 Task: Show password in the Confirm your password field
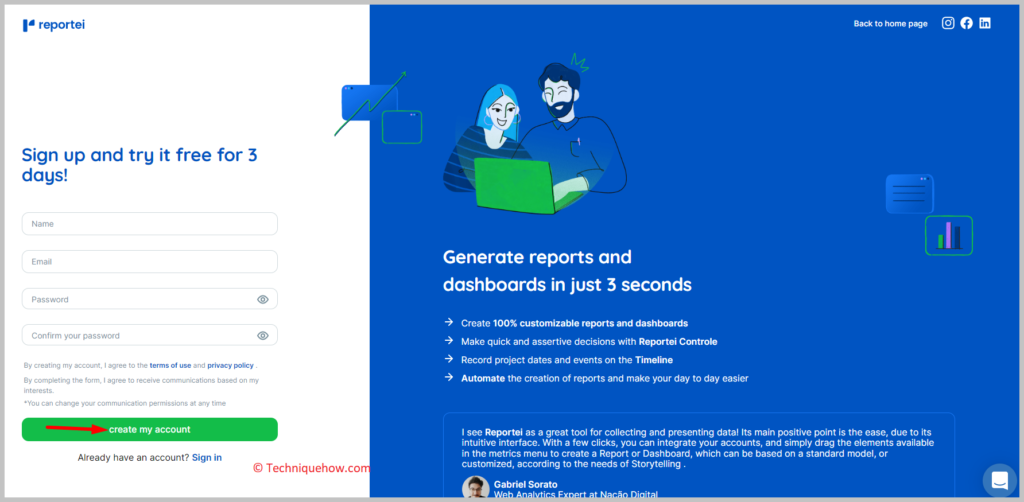coord(263,336)
